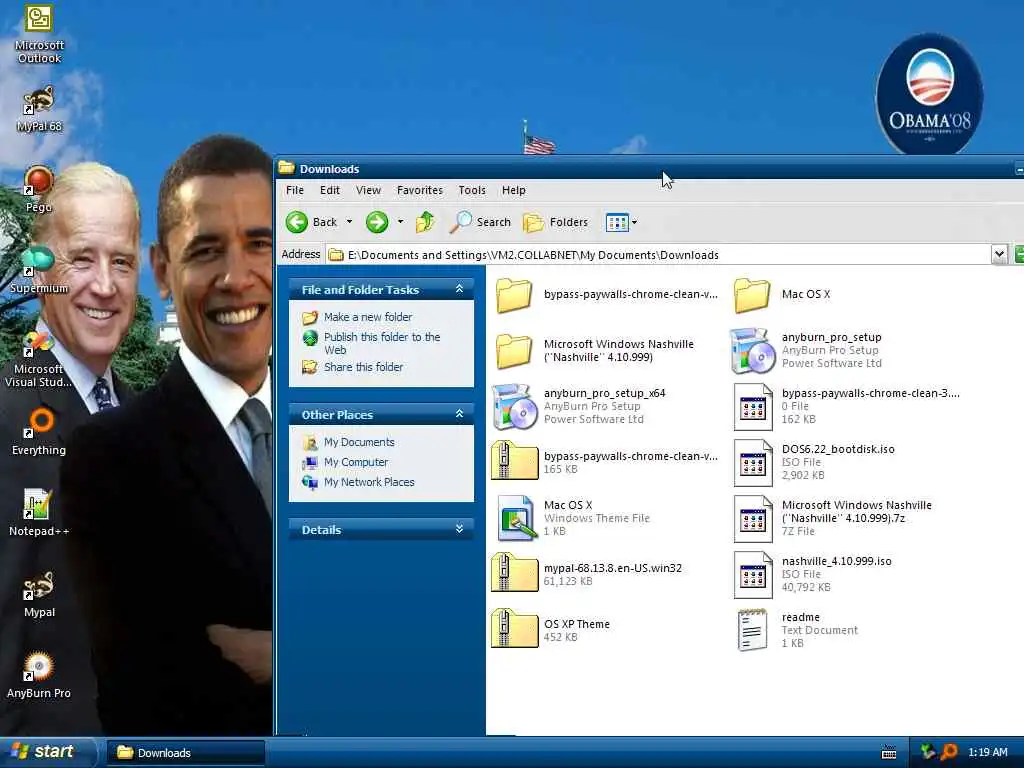The width and height of the screenshot is (1024, 768).
Task: Select the bypass-paywalls-chrome-clean-v folder
Action: pos(606,295)
